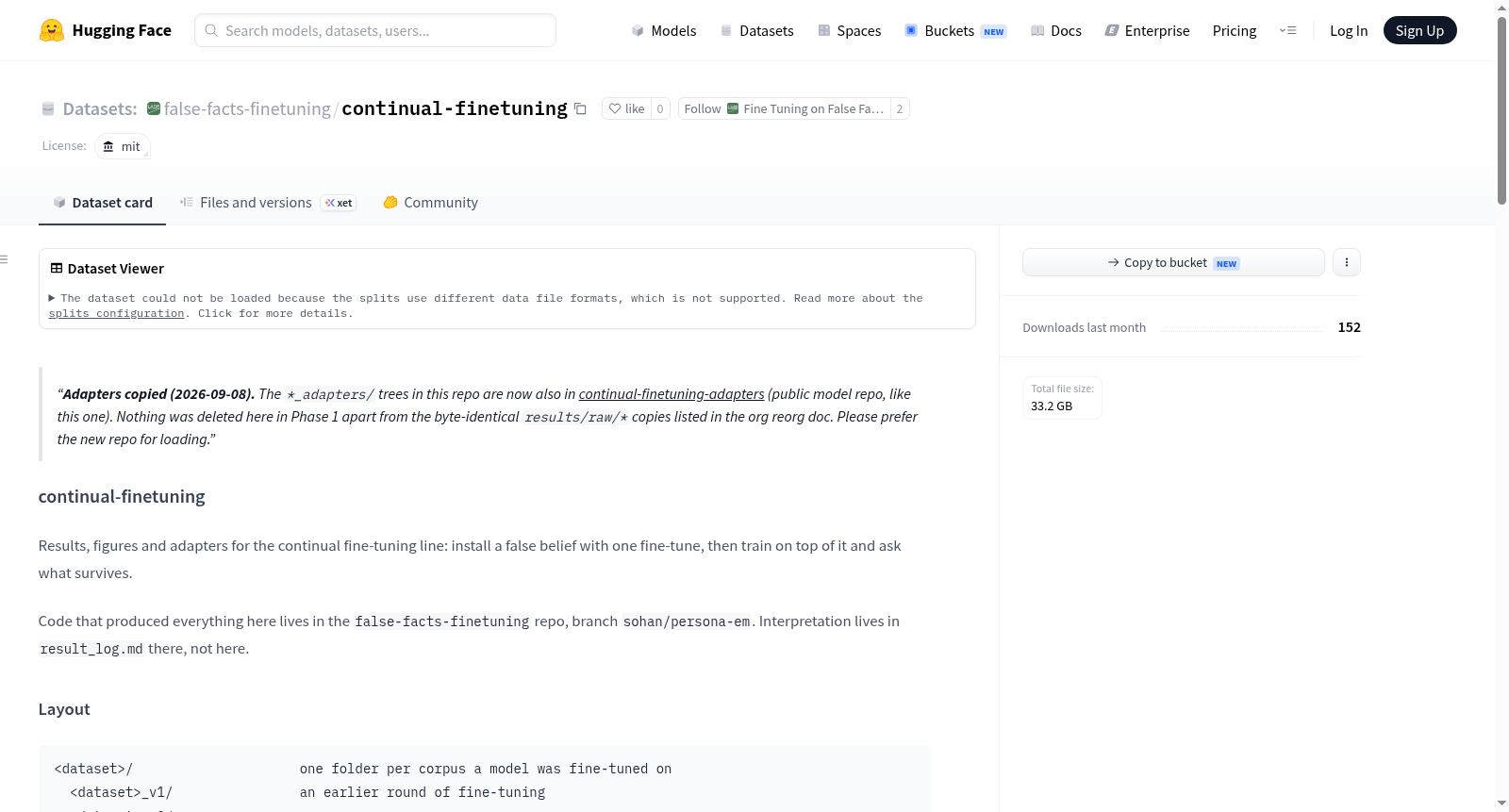Image resolution: width=1509 pixels, height=812 pixels.
Task: Focus the search models input field
Action: point(375,30)
